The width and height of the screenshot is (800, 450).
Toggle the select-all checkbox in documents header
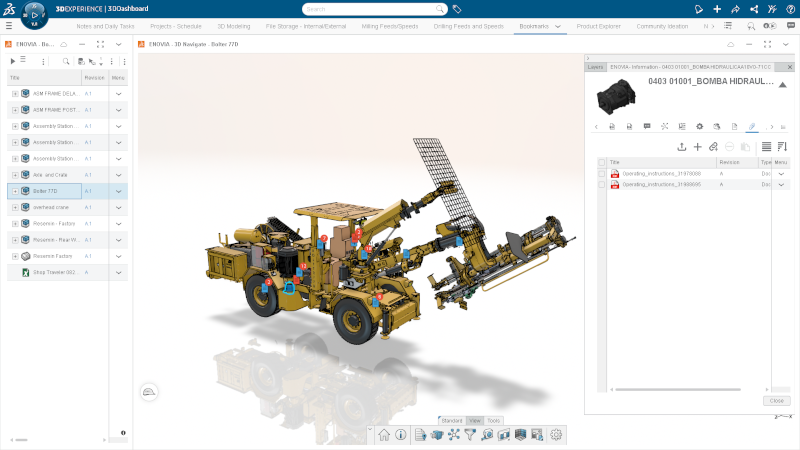click(x=602, y=162)
